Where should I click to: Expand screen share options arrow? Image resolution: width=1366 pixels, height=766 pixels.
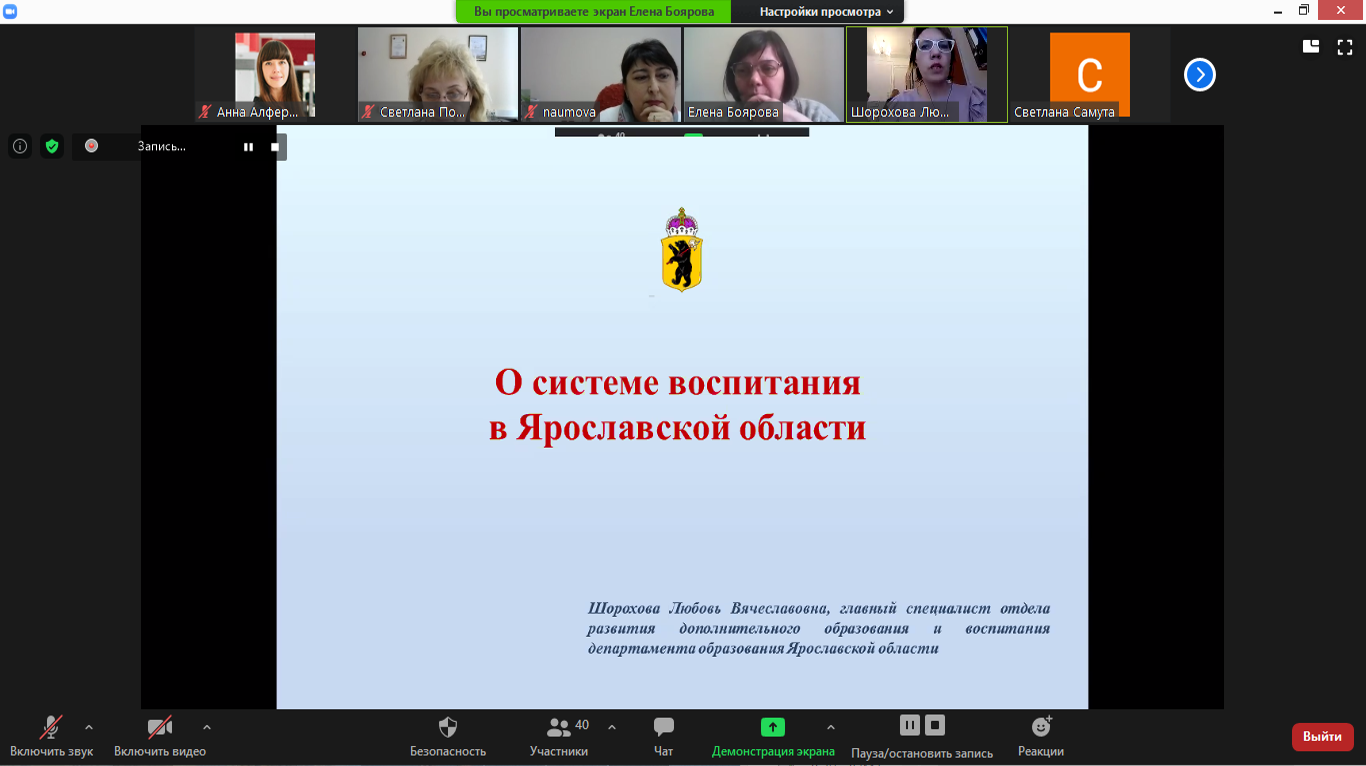pyautogui.click(x=831, y=728)
